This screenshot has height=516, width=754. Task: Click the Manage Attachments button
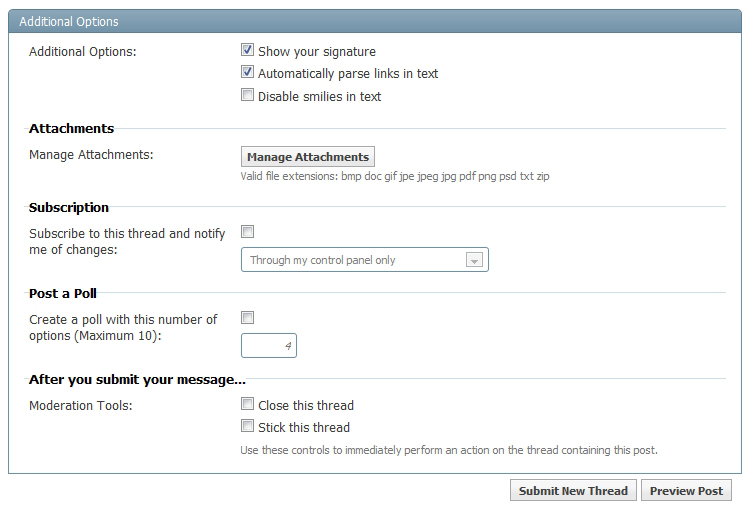pos(308,157)
